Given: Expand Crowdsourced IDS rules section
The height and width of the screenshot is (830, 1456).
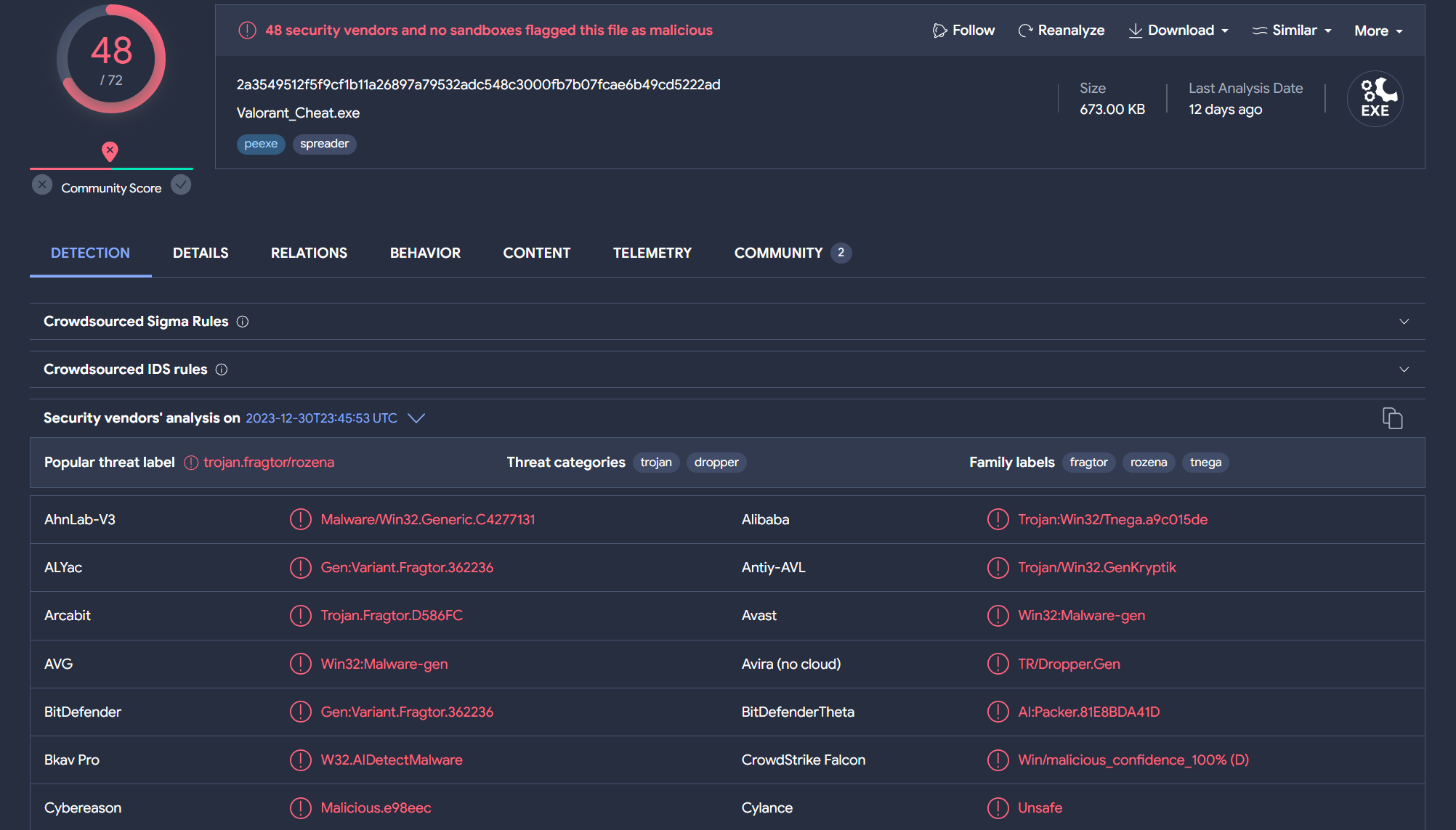Looking at the screenshot, I should tap(1404, 370).
